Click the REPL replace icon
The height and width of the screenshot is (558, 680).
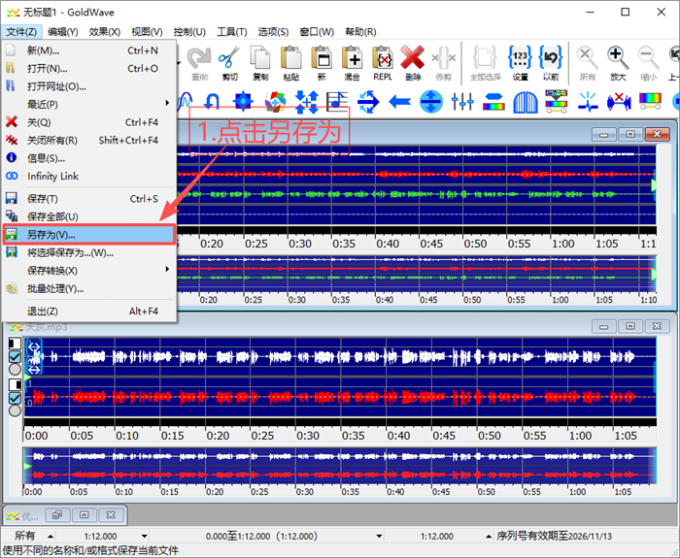(382, 63)
